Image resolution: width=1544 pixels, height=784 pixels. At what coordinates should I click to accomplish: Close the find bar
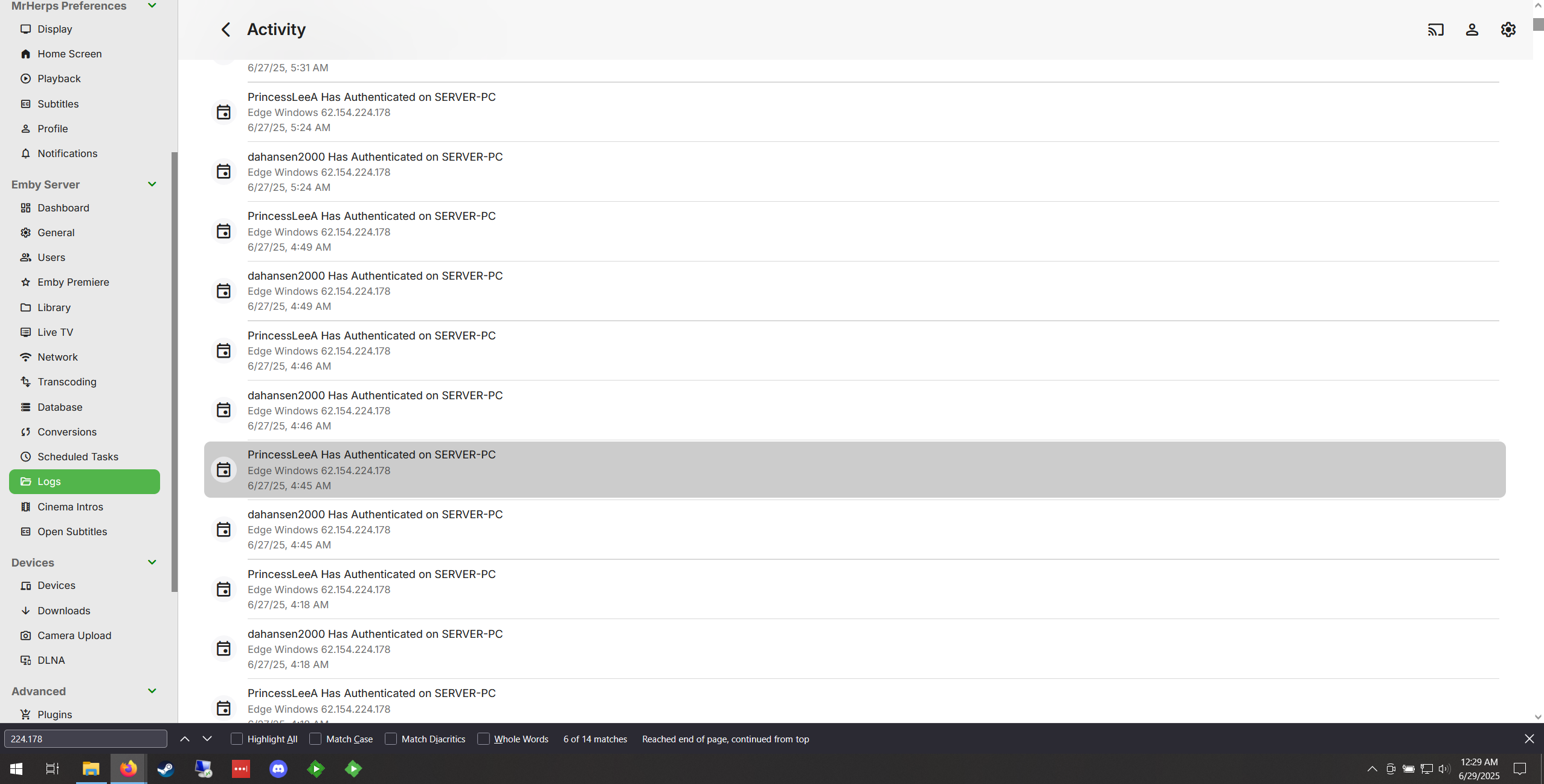tap(1529, 739)
